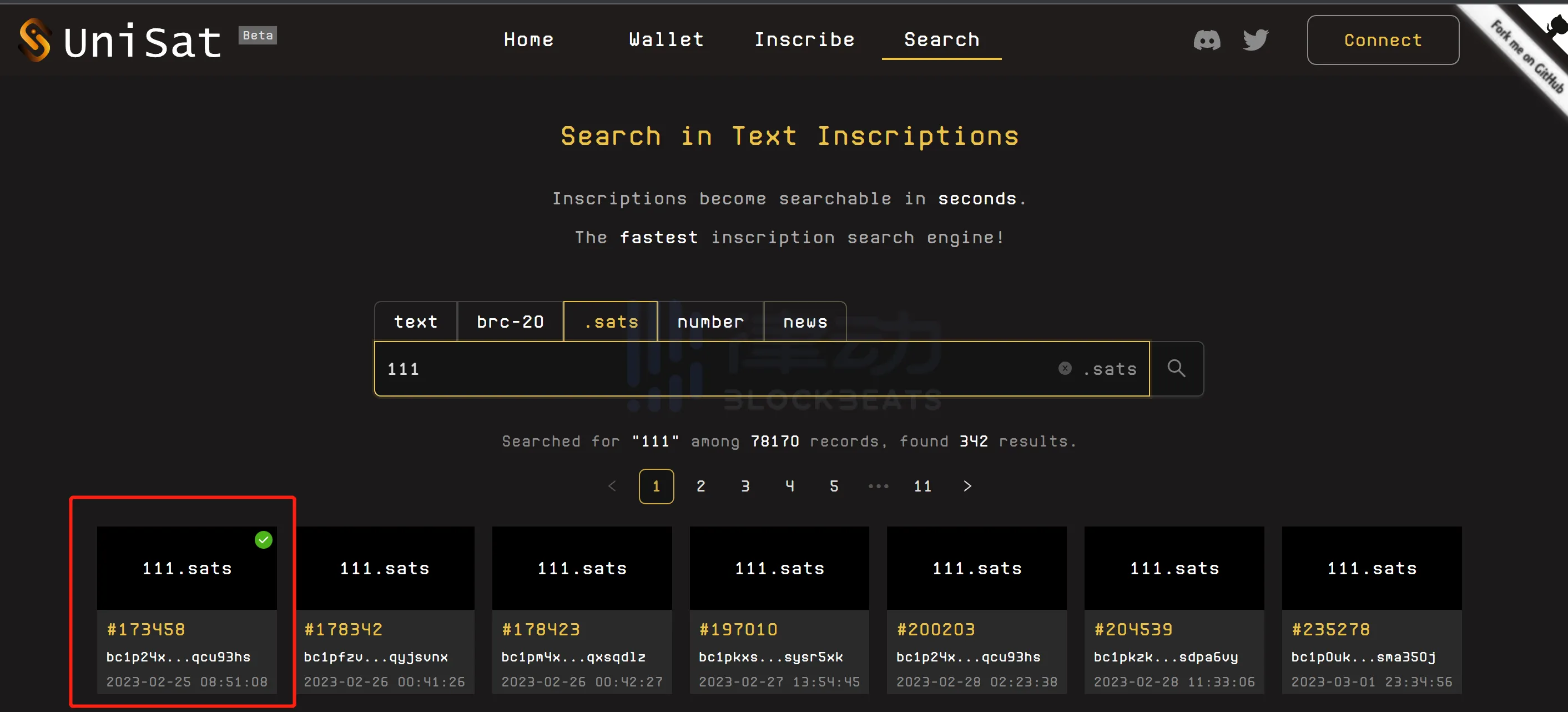Open Discord community link
Screen dimensions: 1568x712
click(x=1205, y=40)
